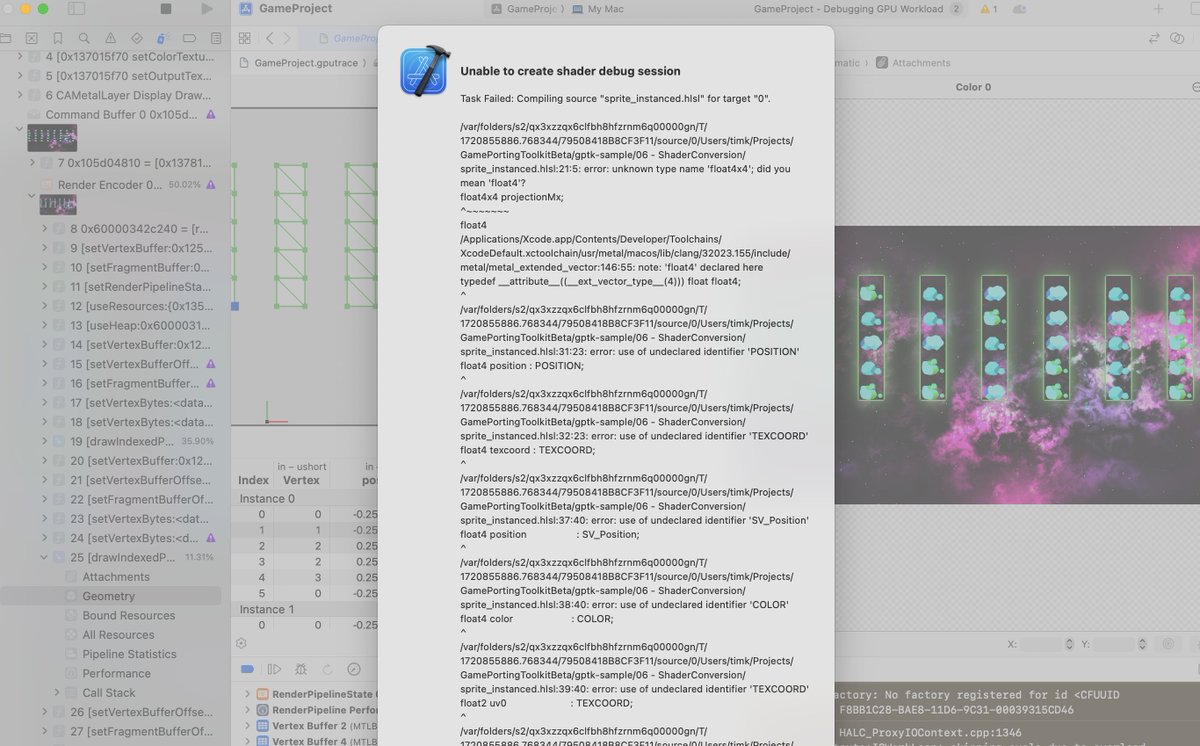Open the Find navigator magnifier icon

(84, 38)
